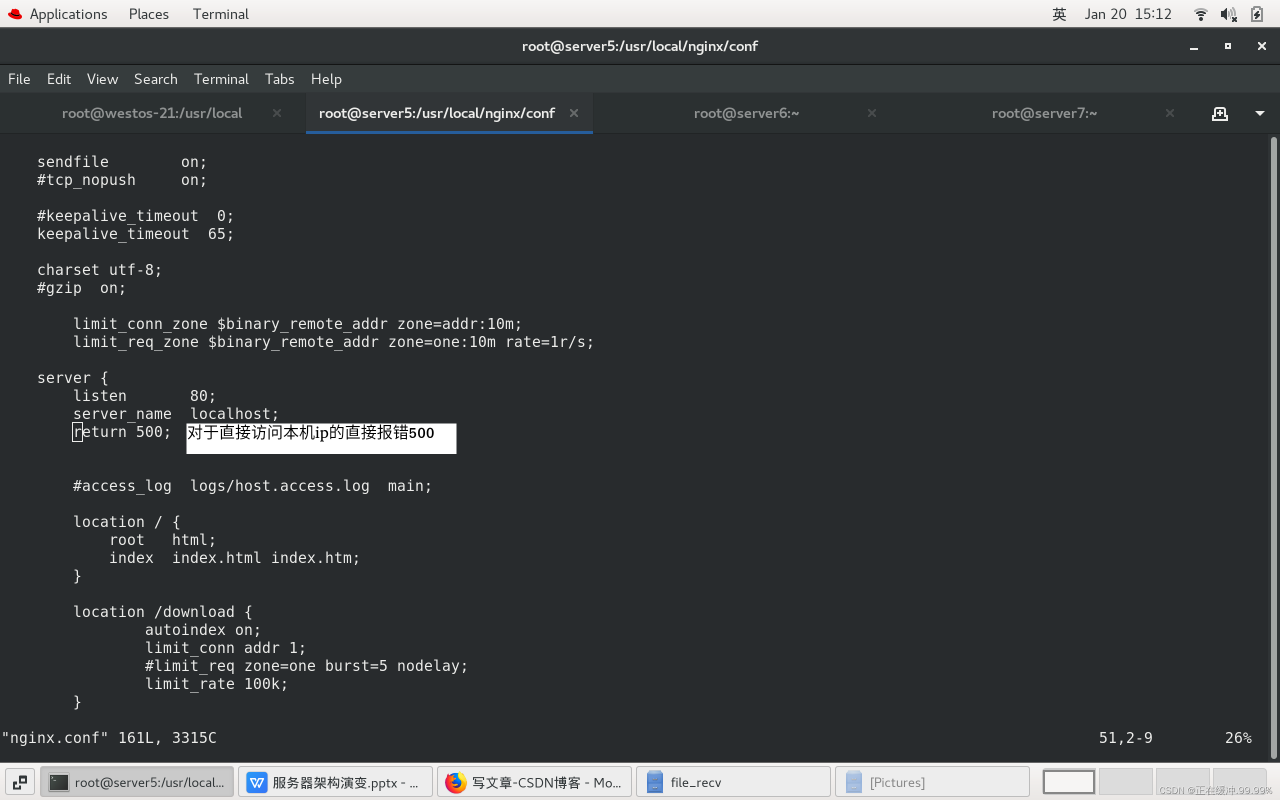Click the '#access_log logs/host.access.log main;' line

coord(253,486)
